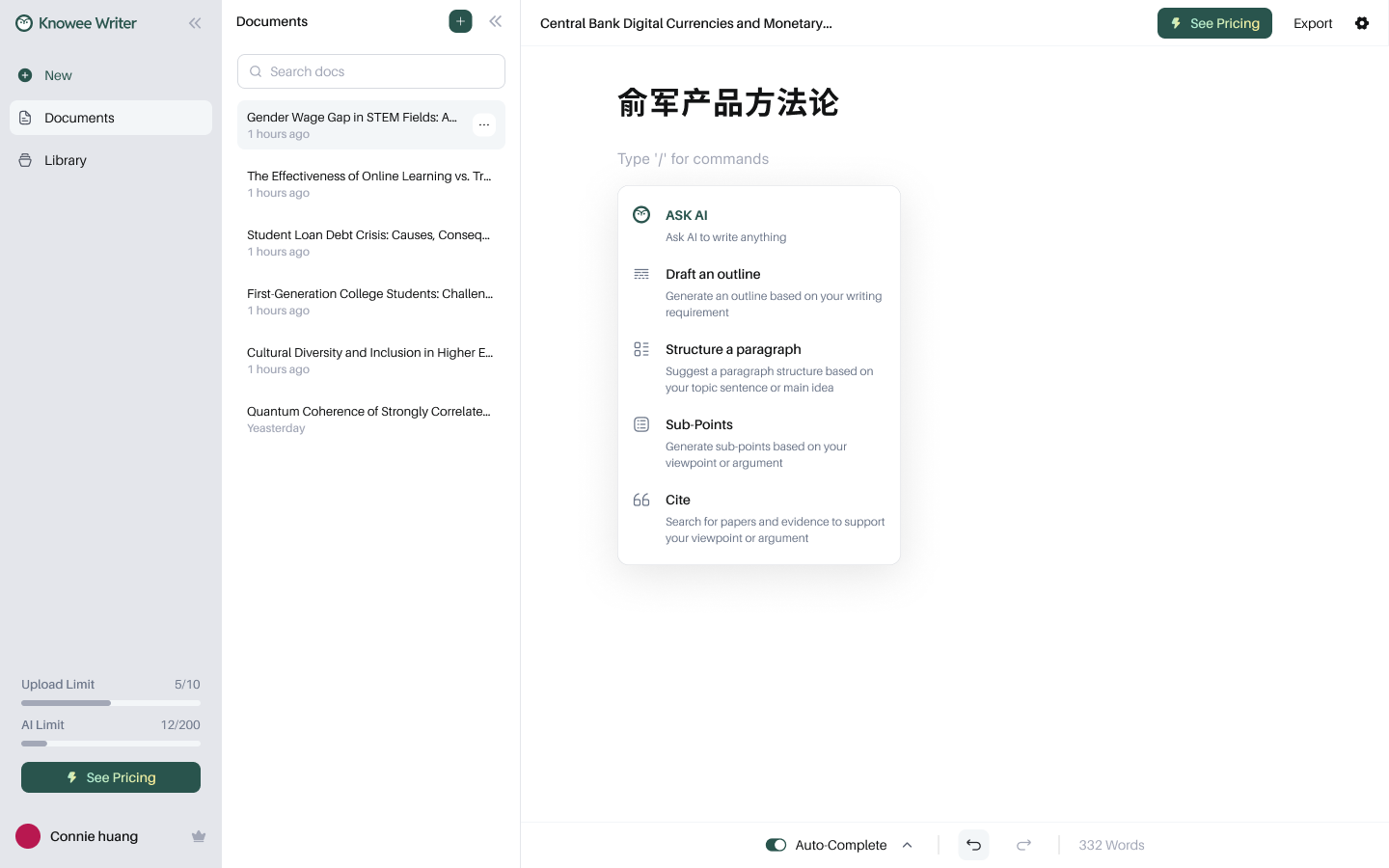1389x868 pixels.
Task: Open The Effectiveness of Online Learning document
Action: click(x=371, y=183)
